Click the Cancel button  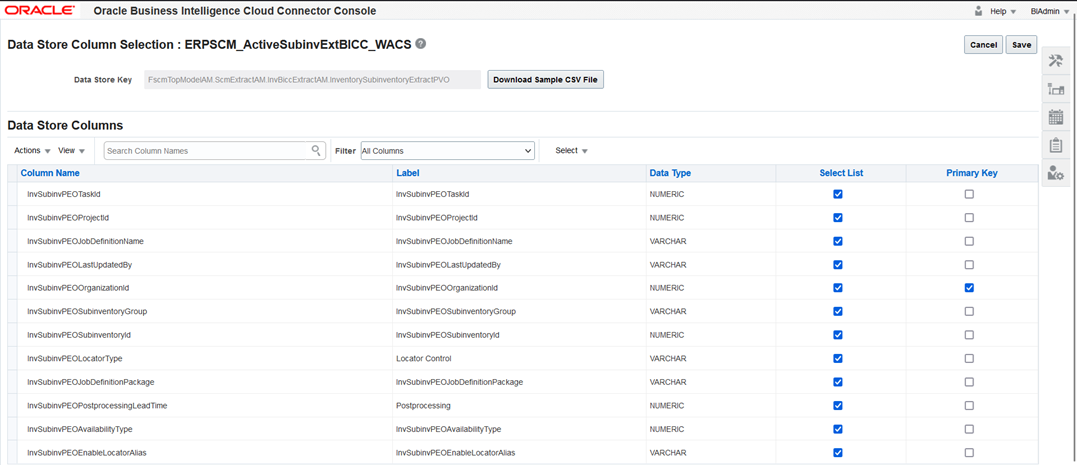coord(983,45)
